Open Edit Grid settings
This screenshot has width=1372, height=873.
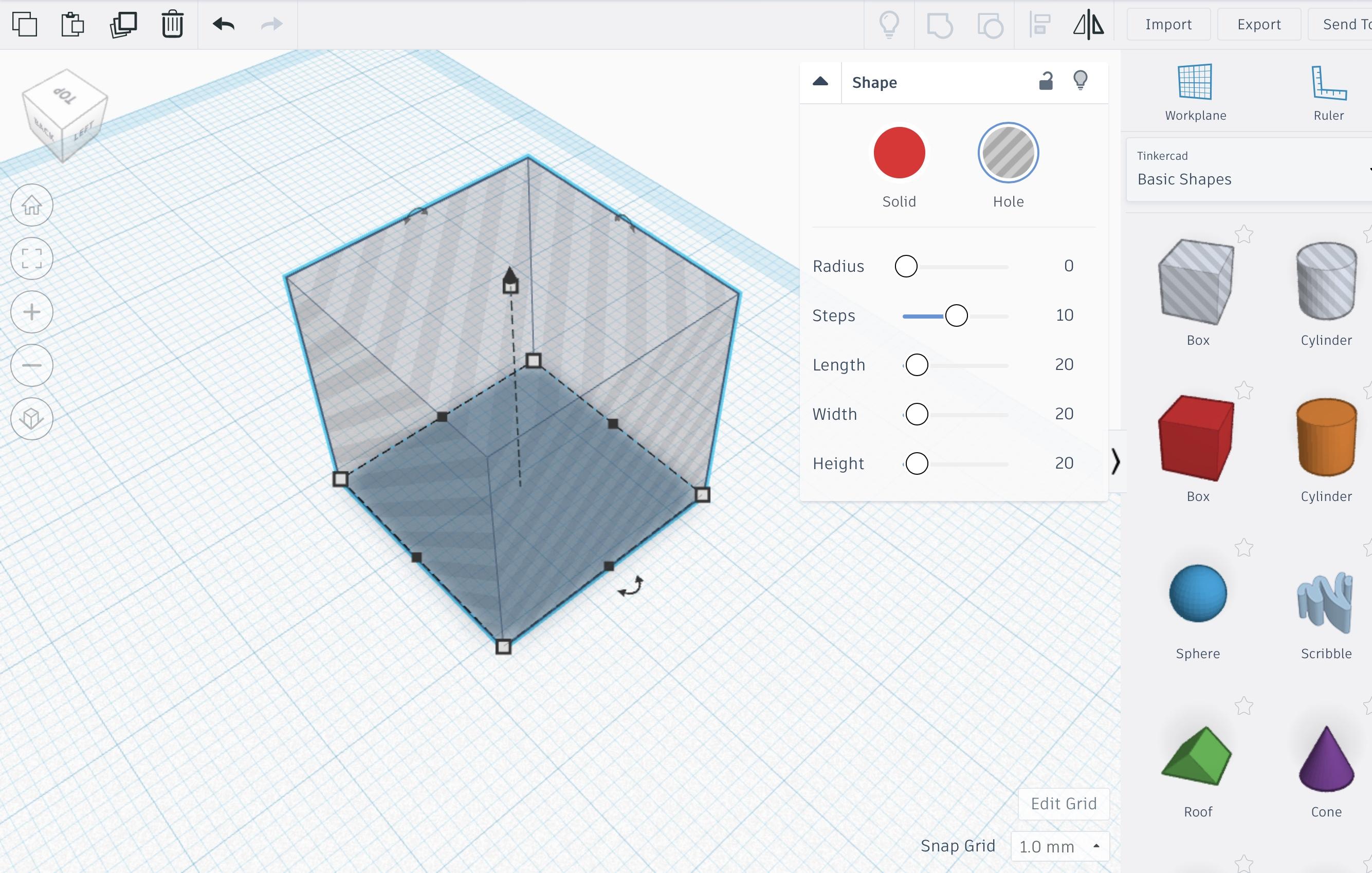(x=1063, y=804)
